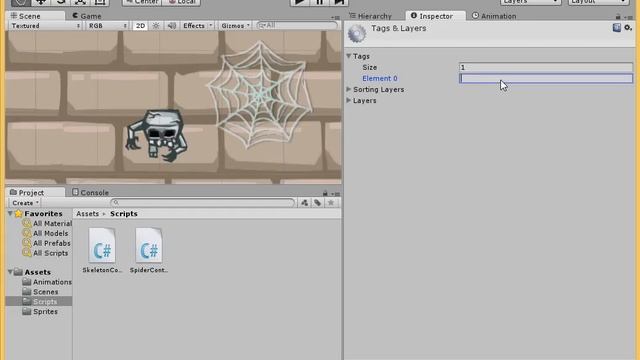
Task: Select the All Prefabs saved search
Action: pos(47,243)
